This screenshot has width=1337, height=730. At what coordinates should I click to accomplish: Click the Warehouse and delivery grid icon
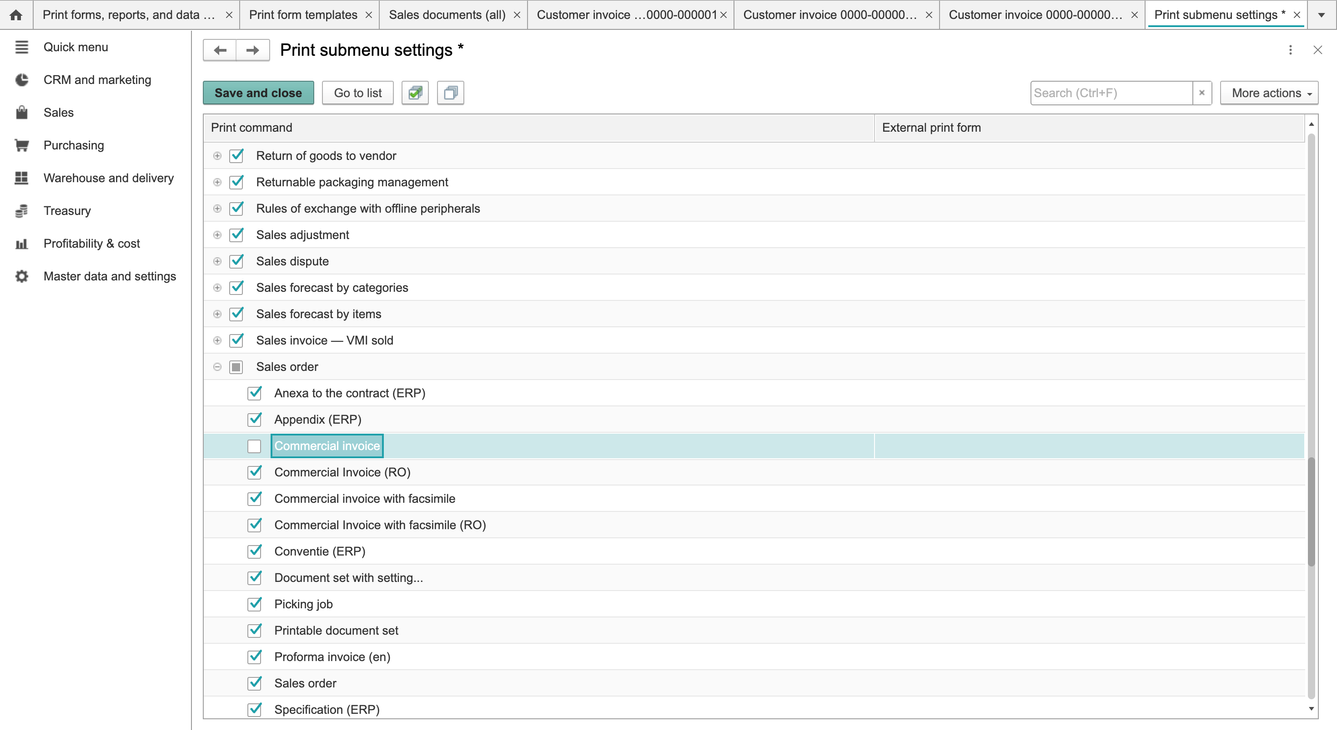point(21,178)
